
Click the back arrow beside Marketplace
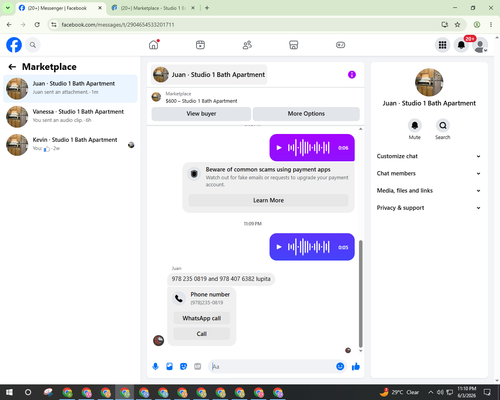12,67
